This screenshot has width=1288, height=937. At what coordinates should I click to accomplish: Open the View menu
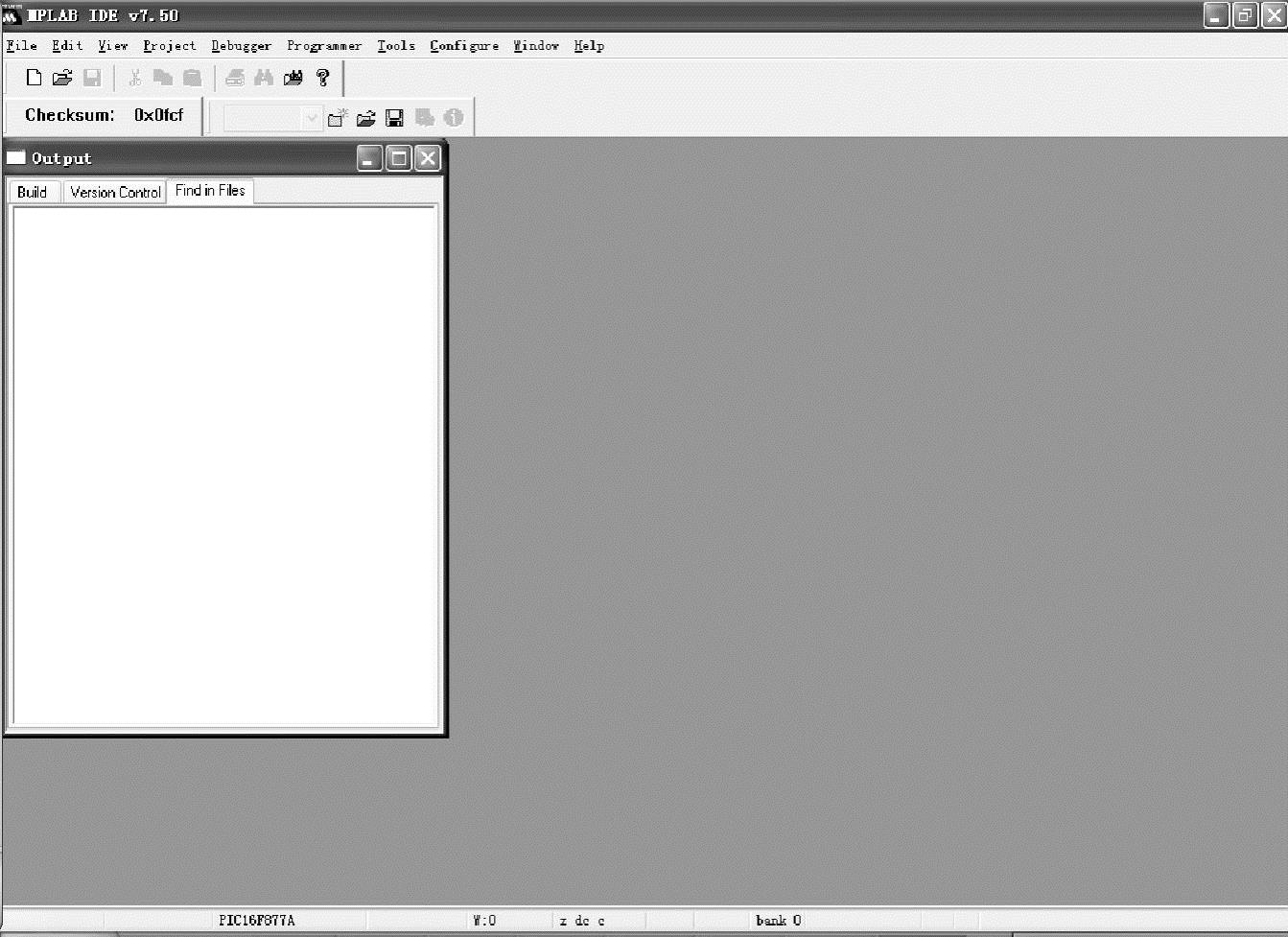coord(113,45)
